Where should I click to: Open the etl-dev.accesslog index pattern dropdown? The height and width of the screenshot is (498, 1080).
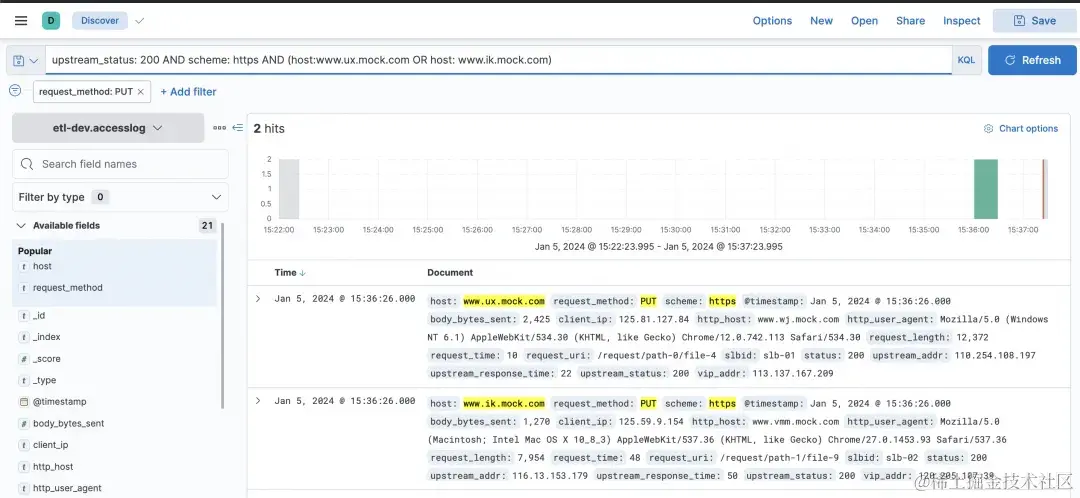108,128
